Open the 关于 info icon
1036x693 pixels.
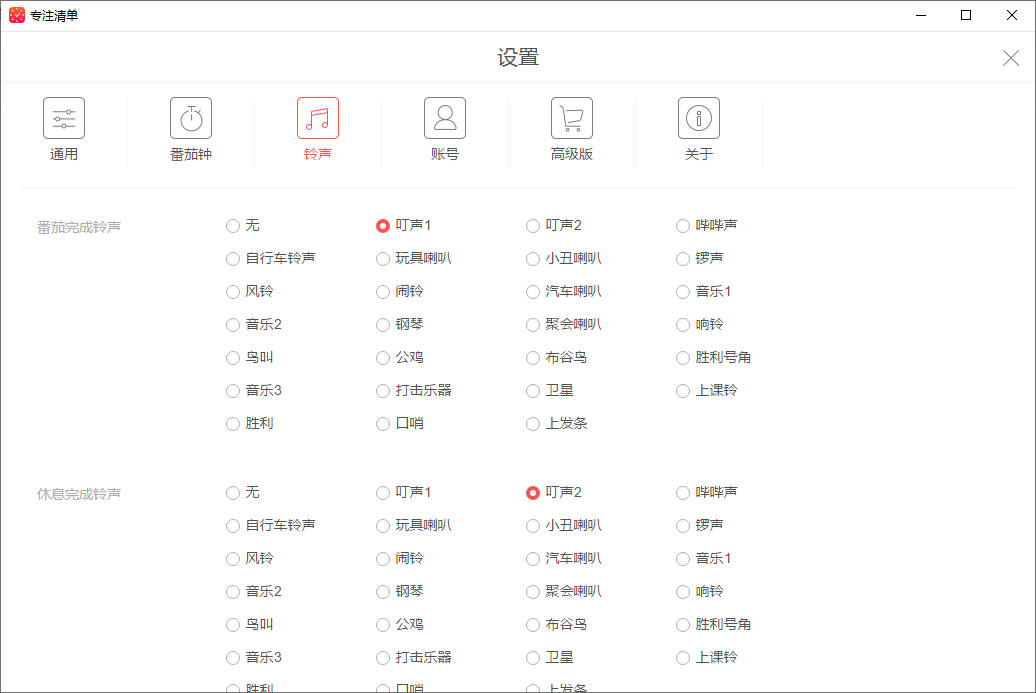click(698, 118)
